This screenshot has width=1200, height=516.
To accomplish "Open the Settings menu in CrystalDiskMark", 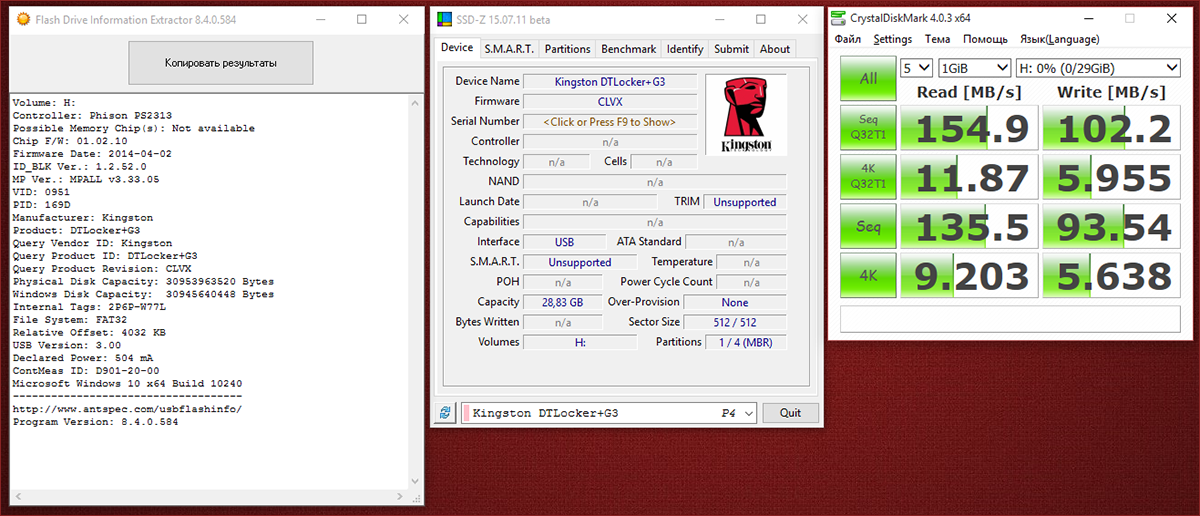I will coord(893,39).
